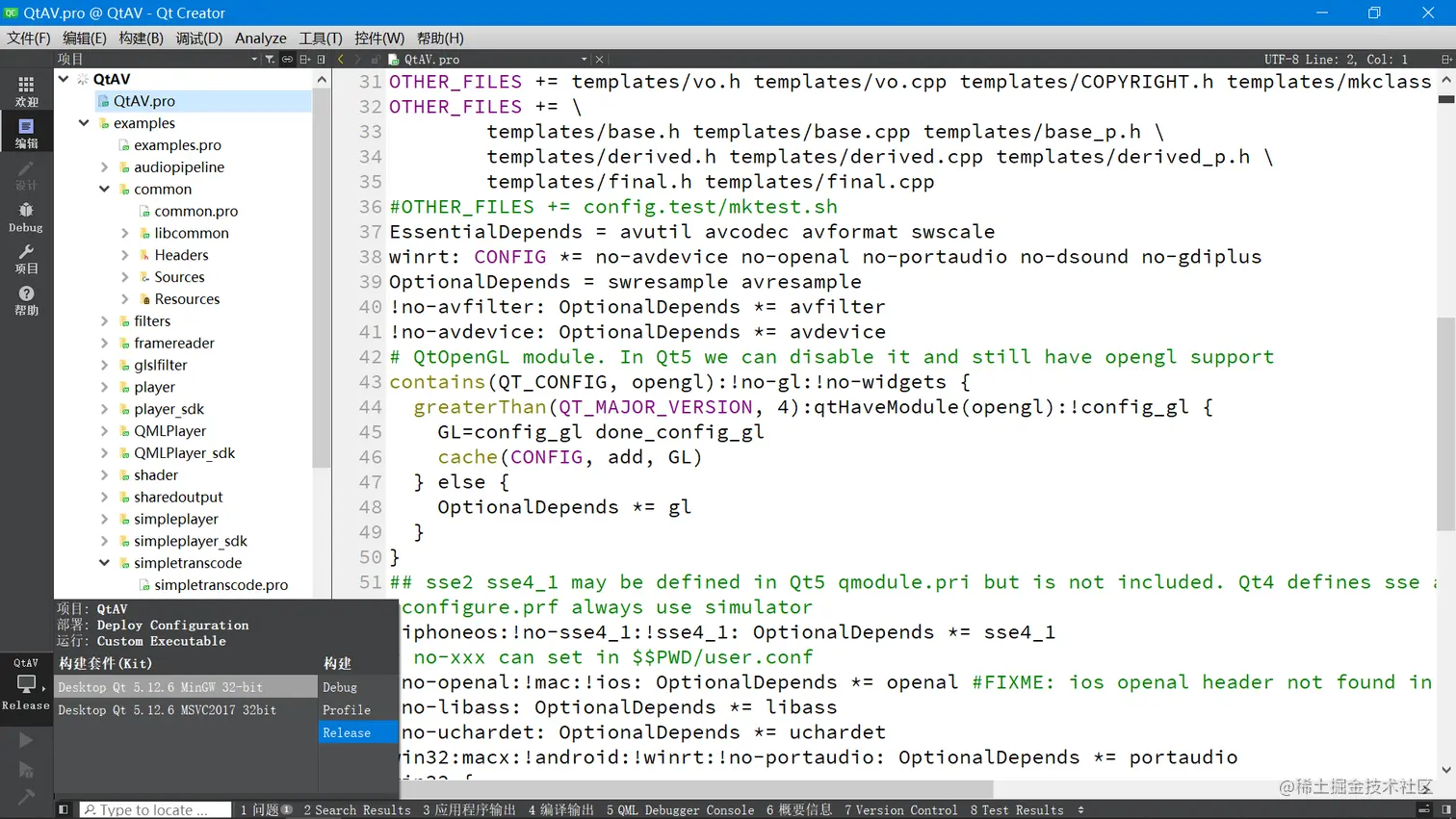Click the output pane progress toggle icon
The width and height of the screenshot is (1456, 819).
(1423, 809)
